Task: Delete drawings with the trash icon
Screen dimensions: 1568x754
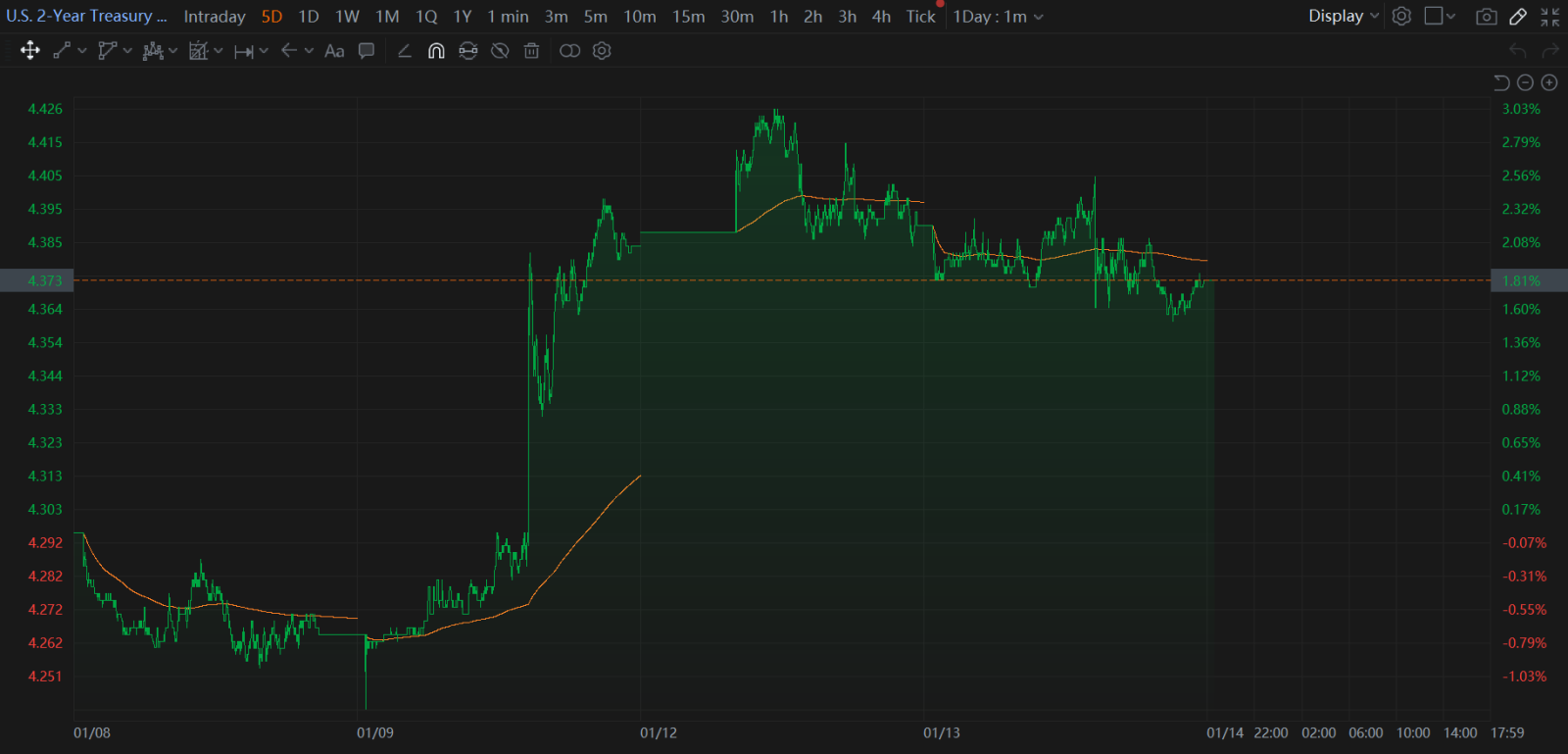Action: 531,50
